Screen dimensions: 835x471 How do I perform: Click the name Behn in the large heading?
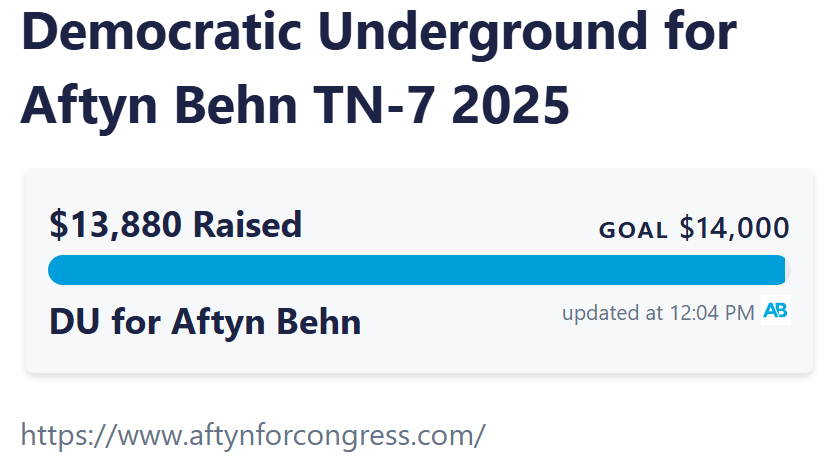click(x=252, y=103)
